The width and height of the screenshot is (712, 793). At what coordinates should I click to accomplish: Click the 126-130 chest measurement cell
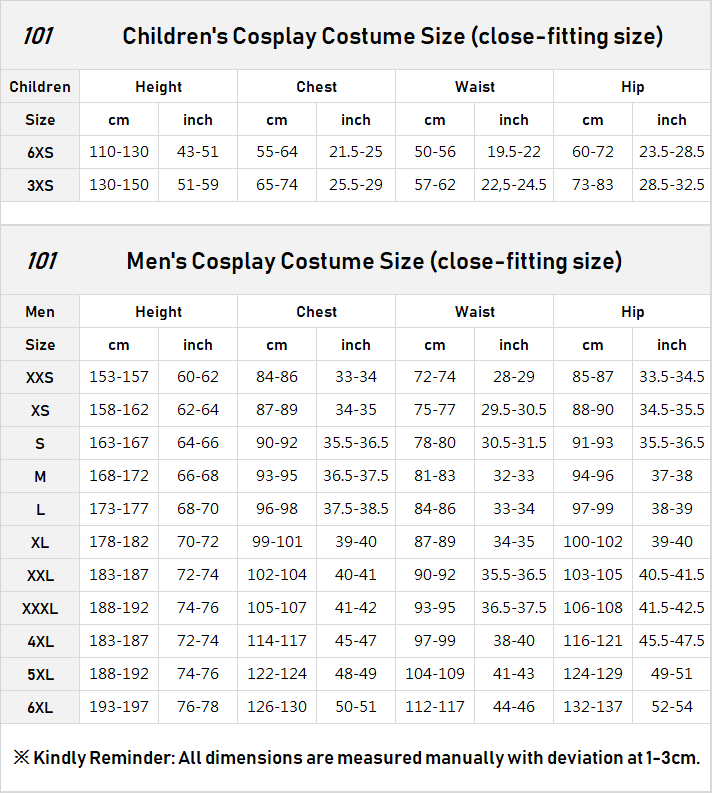point(277,707)
